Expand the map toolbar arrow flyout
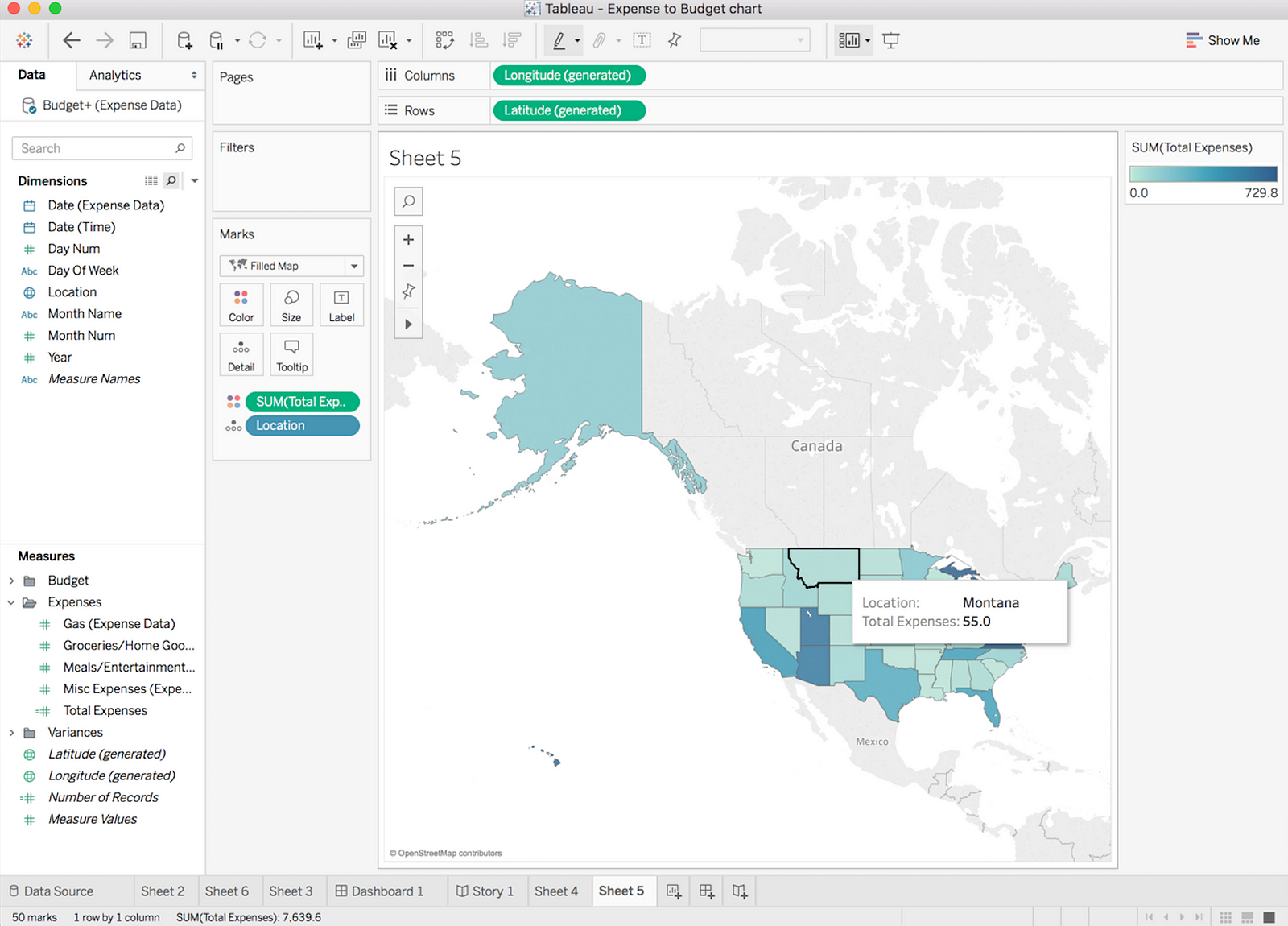This screenshot has height=926, width=1288. pyautogui.click(x=409, y=325)
